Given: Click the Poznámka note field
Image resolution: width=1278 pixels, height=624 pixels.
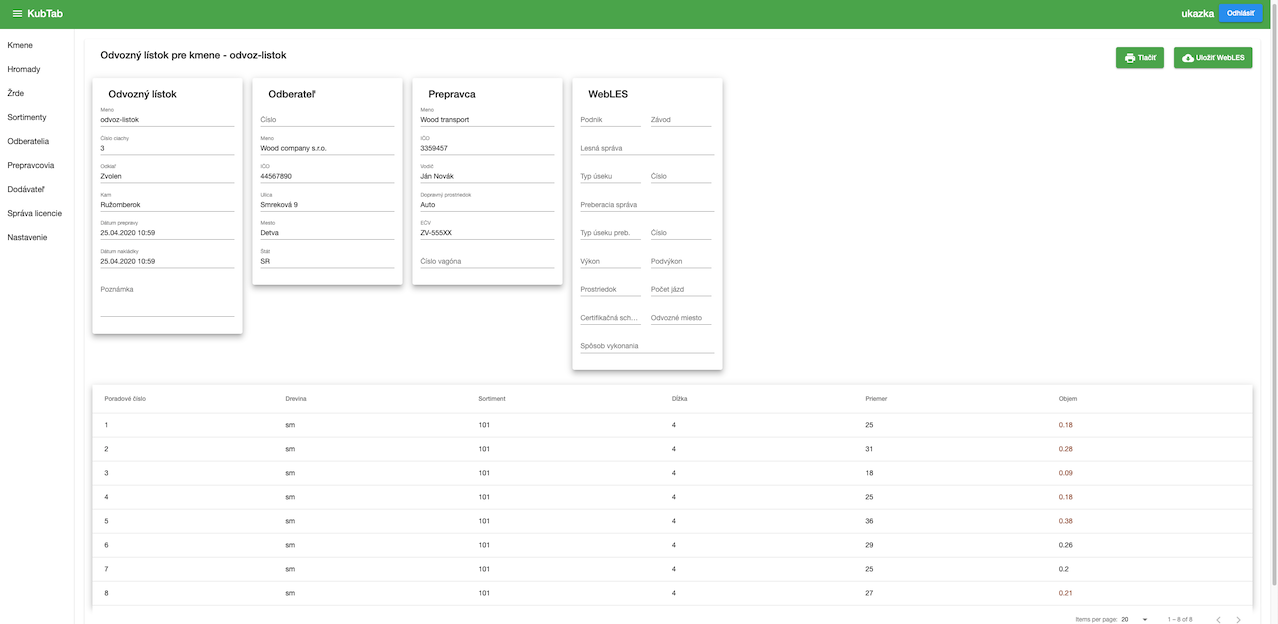Looking at the screenshot, I should click(x=167, y=302).
